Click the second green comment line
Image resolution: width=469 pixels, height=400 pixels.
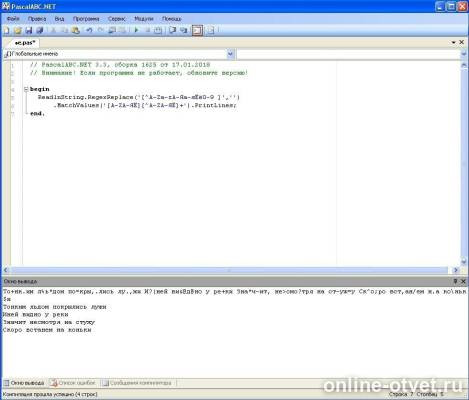(x=139, y=73)
